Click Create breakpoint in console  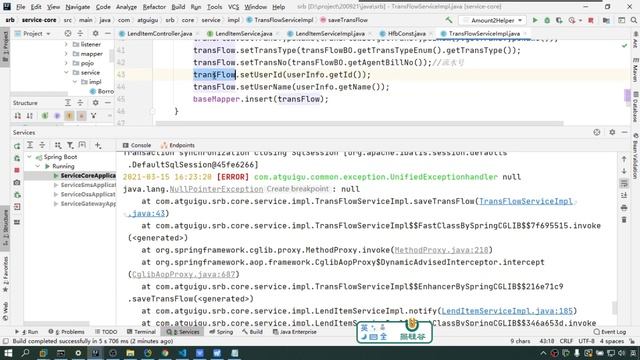tap(298, 189)
